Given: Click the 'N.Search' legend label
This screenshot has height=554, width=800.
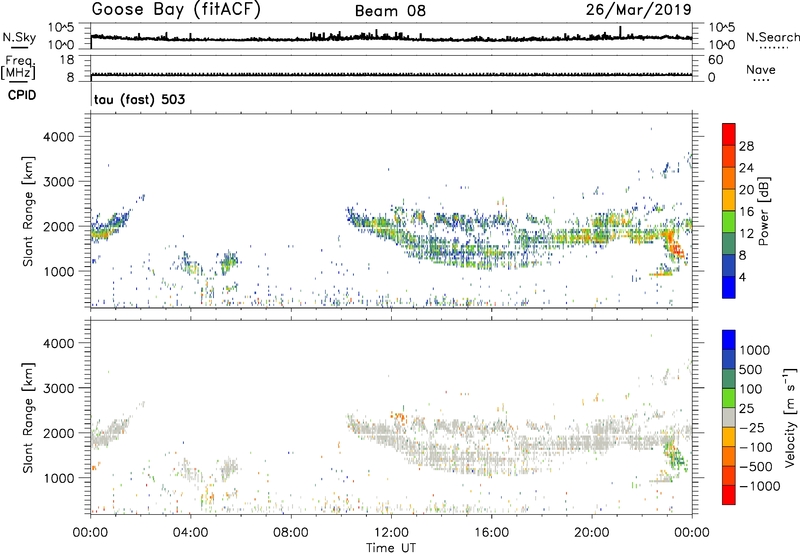Looking at the screenshot, I should point(772,37).
